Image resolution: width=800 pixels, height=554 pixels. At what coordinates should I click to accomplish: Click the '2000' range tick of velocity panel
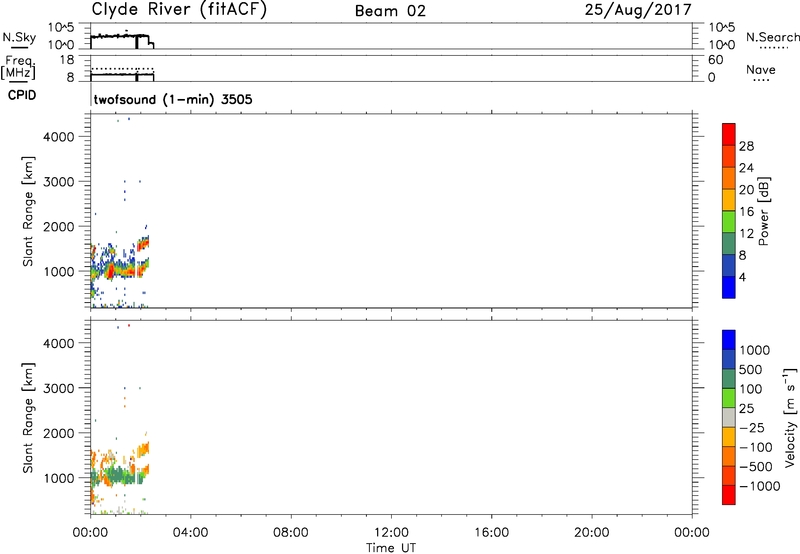(59, 433)
